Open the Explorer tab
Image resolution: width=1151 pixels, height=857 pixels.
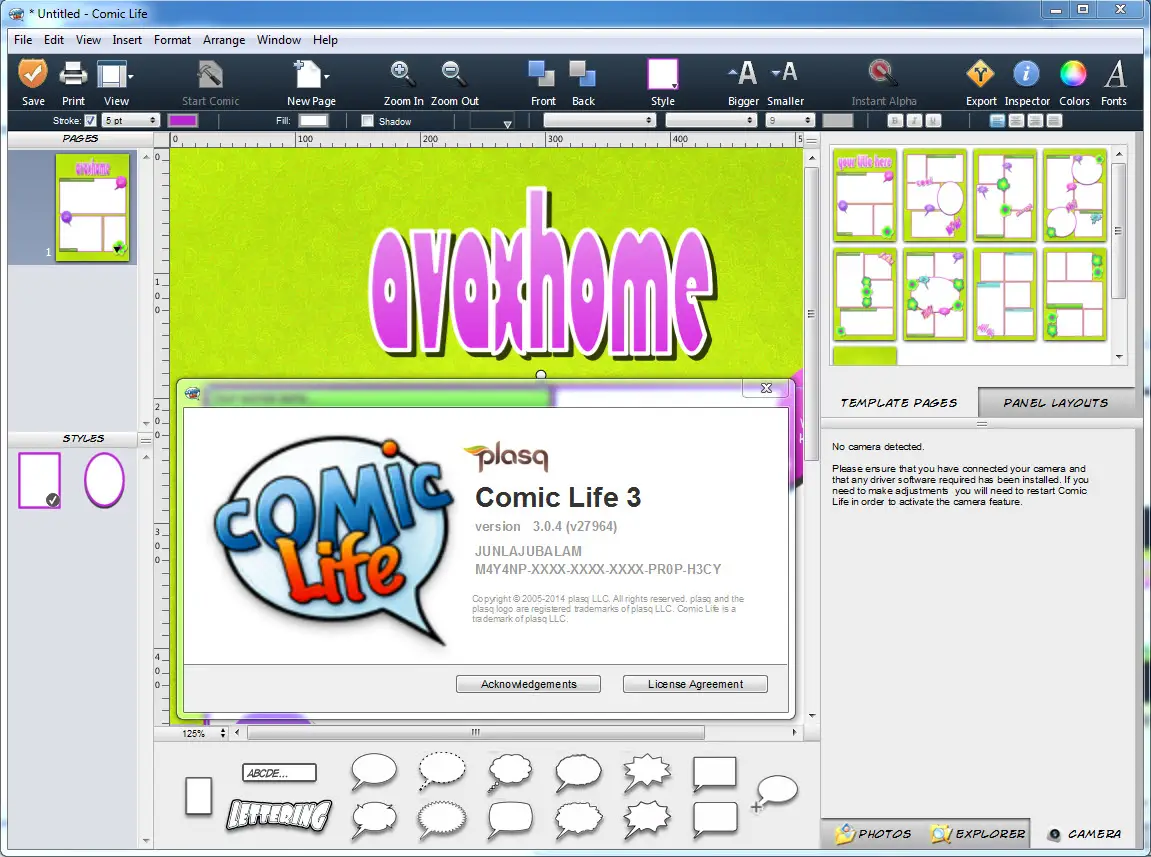(x=976, y=834)
